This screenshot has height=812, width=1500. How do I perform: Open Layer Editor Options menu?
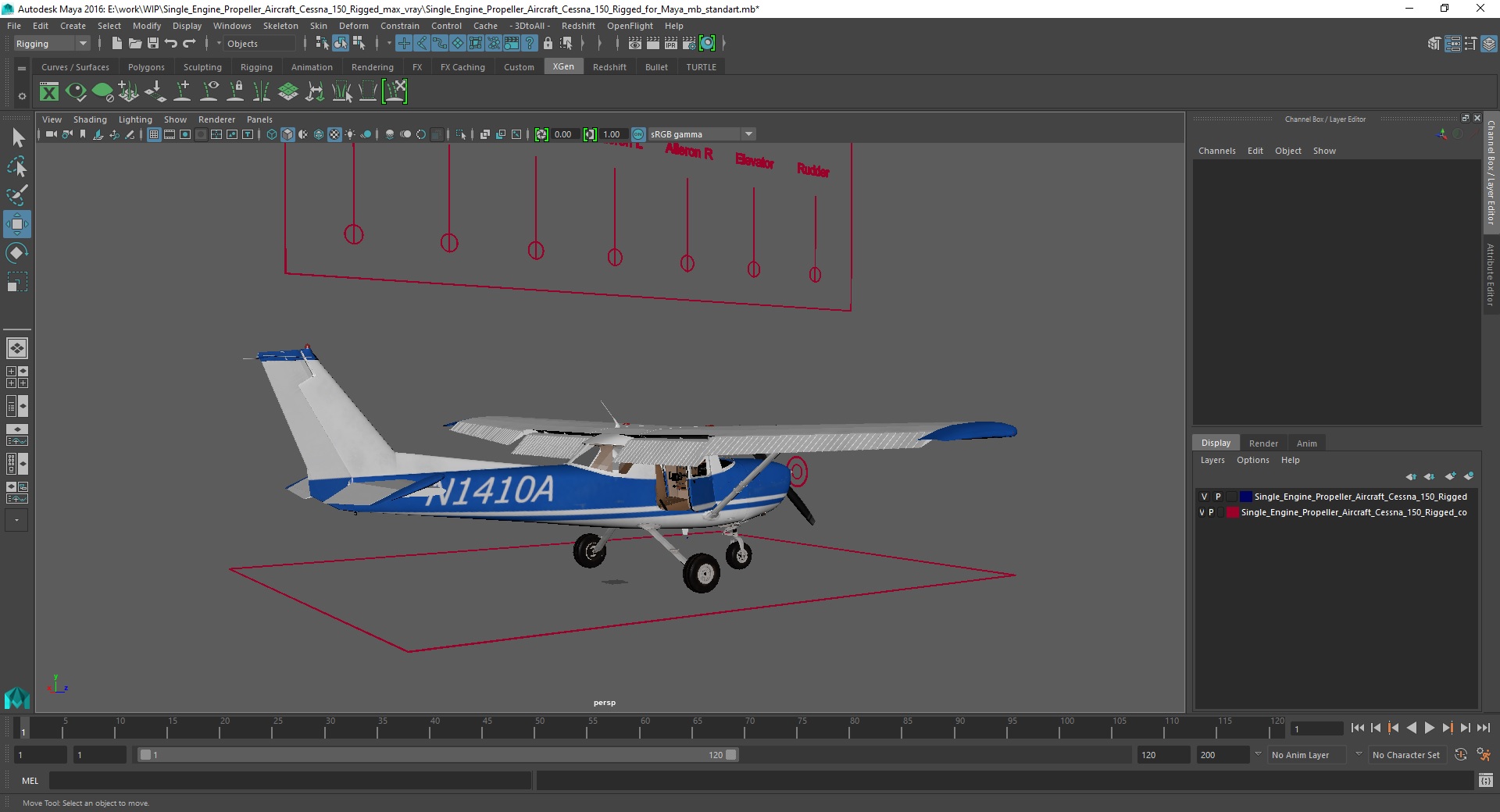click(1252, 460)
